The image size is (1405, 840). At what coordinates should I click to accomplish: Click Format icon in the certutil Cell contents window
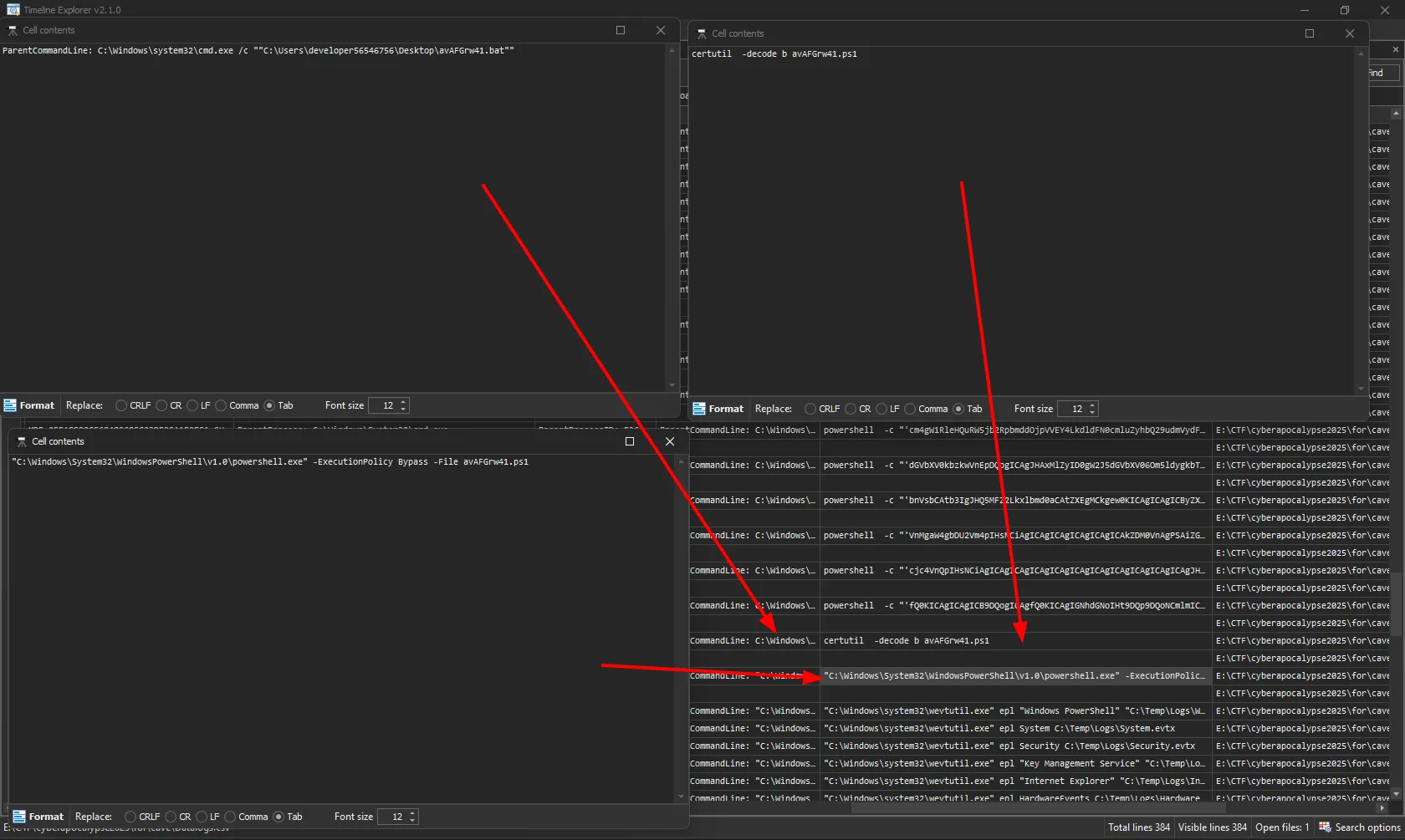click(699, 409)
